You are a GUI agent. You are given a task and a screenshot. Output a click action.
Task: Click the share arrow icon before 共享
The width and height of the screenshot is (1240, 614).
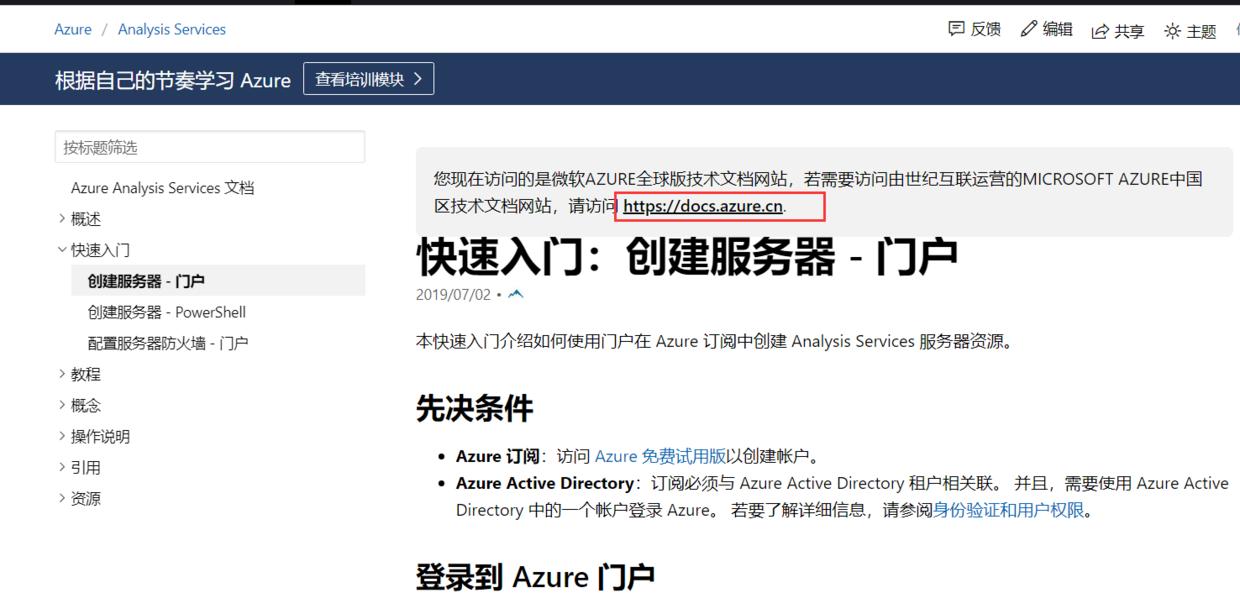(x=1102, y=29)
